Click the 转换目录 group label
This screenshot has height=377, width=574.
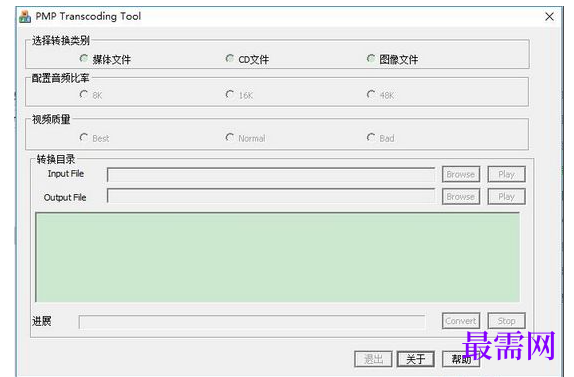[x=56, y=159]
